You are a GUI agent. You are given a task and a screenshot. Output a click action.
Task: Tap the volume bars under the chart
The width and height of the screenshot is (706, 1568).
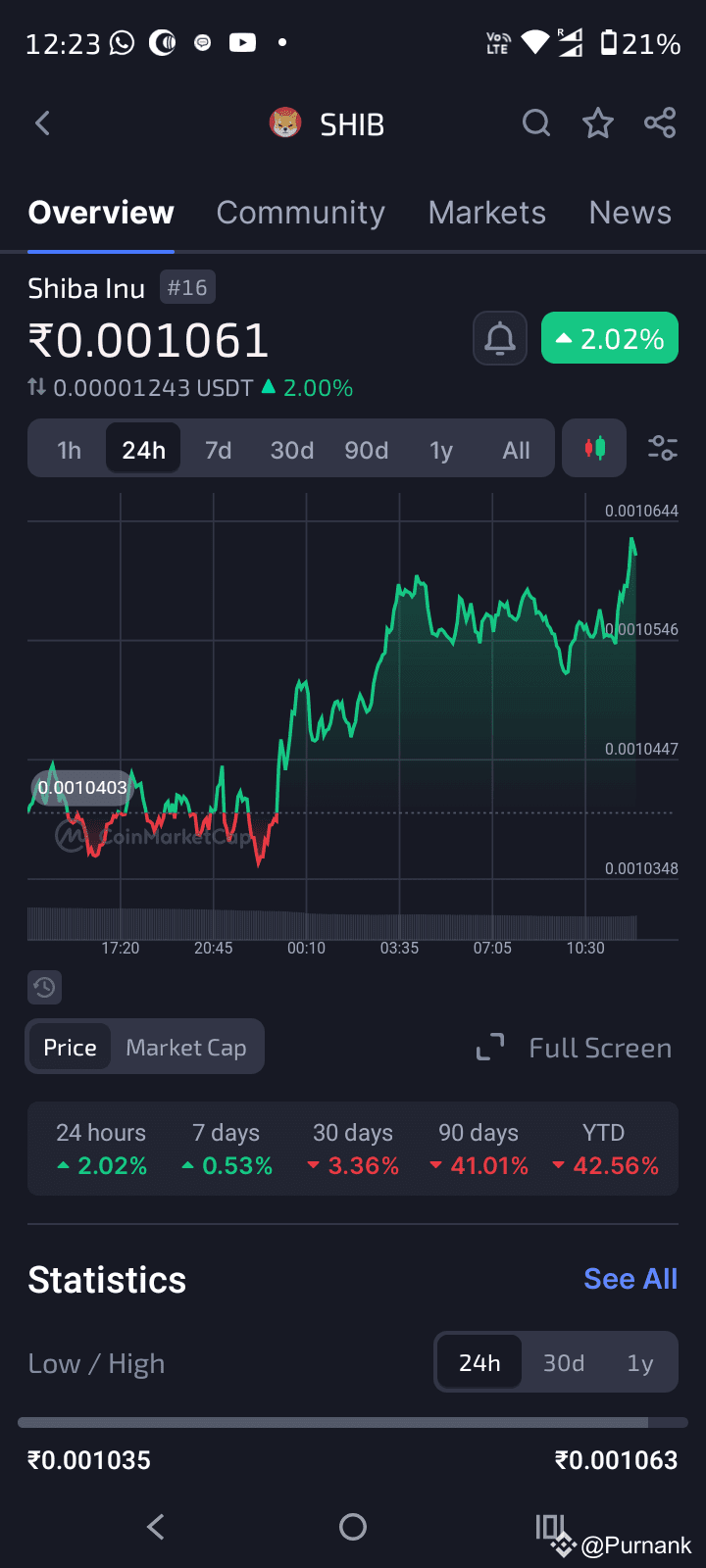(x=331, y=924)
